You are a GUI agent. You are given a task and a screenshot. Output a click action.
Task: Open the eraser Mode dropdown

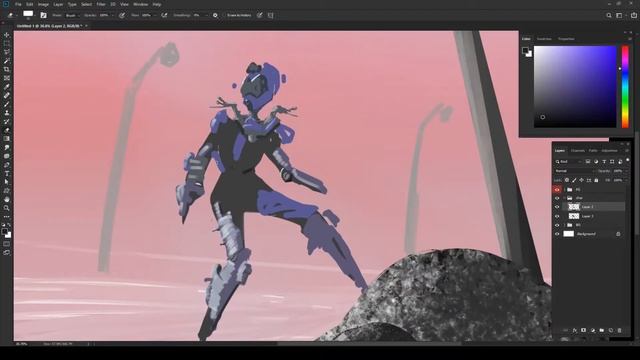(72, 16)
